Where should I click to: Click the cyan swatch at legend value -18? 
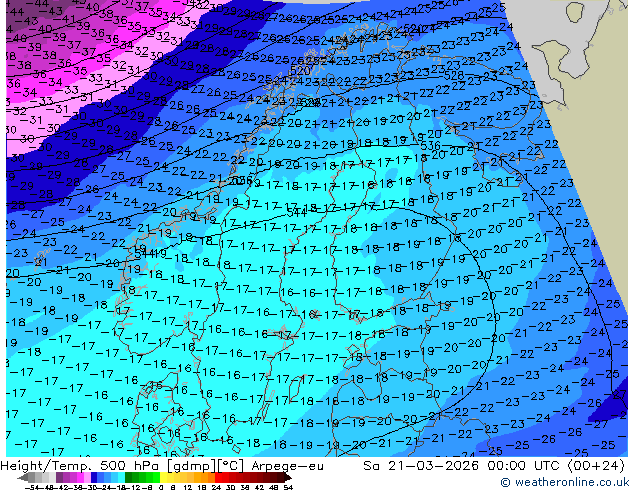(x=121, y=478)
